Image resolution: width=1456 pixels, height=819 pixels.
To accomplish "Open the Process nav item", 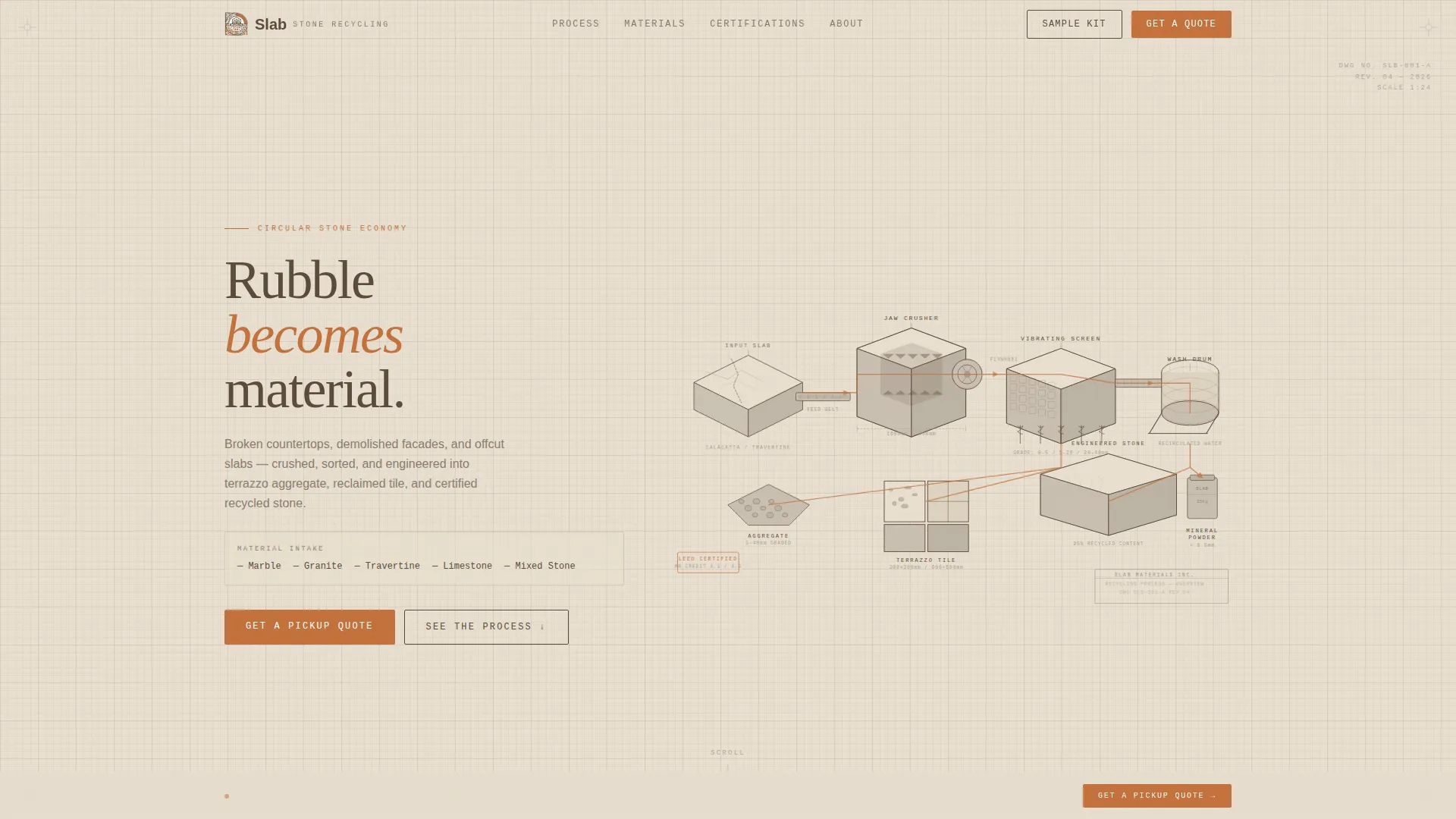I will [x=576, y=24].
